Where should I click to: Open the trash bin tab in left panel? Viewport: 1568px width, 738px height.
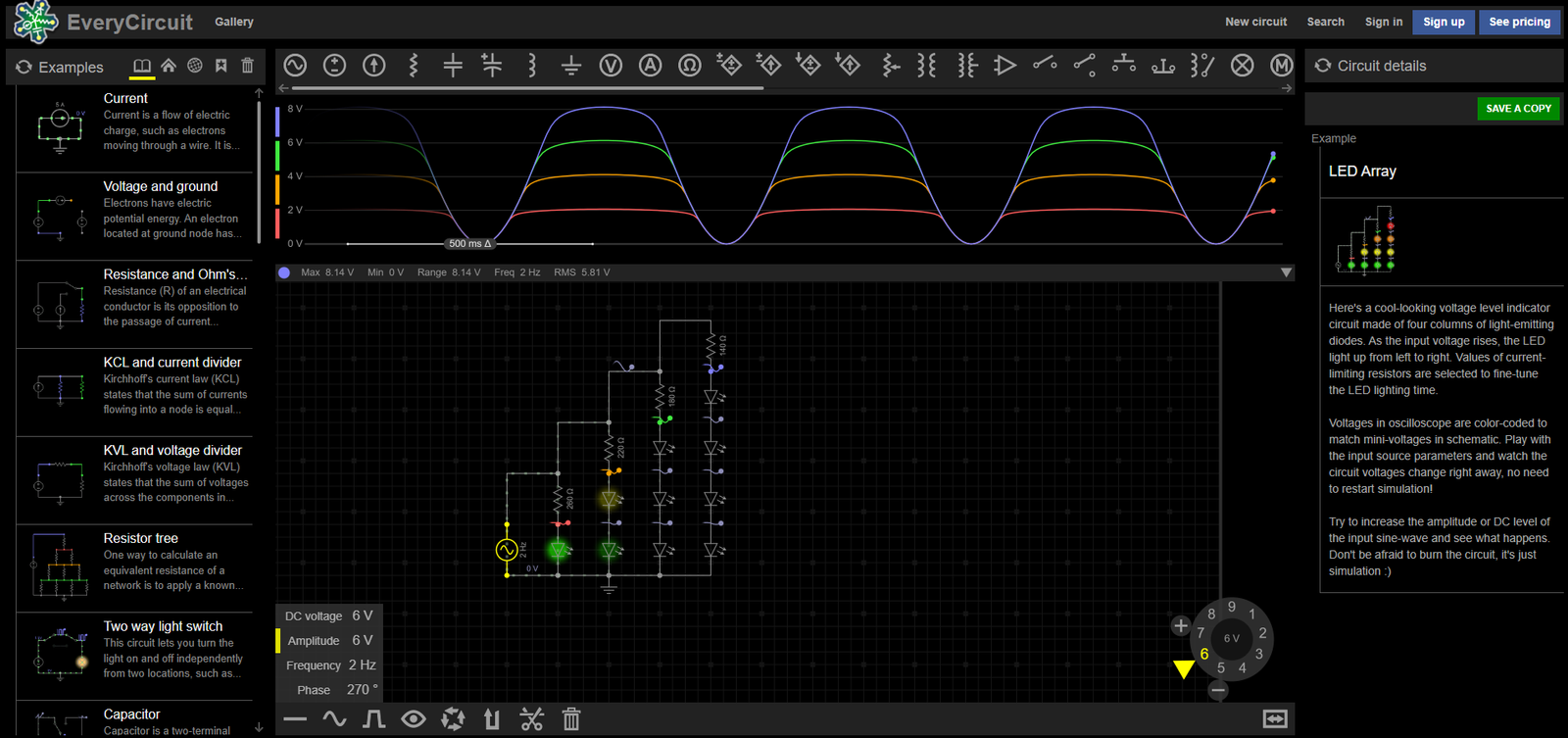click(x=248, y=66)
